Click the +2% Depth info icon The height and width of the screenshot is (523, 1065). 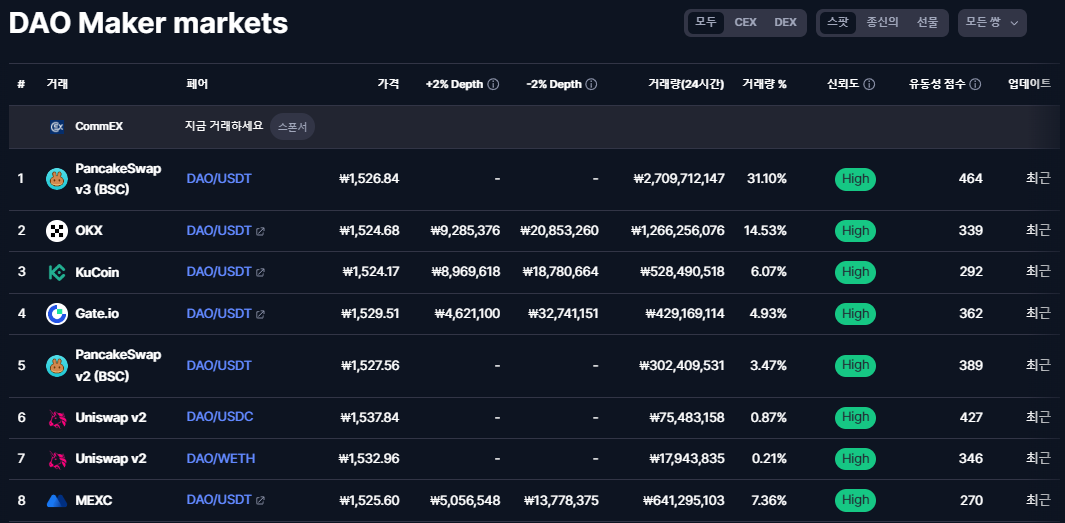tap(493, 85)
